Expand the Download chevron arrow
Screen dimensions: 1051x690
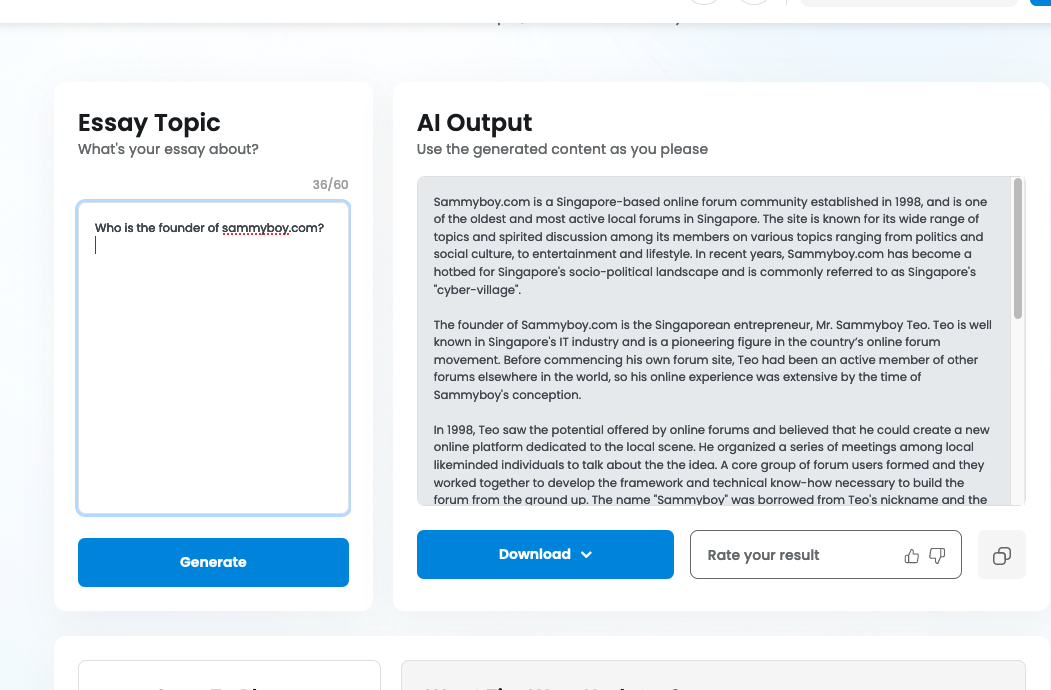(586, 555)
